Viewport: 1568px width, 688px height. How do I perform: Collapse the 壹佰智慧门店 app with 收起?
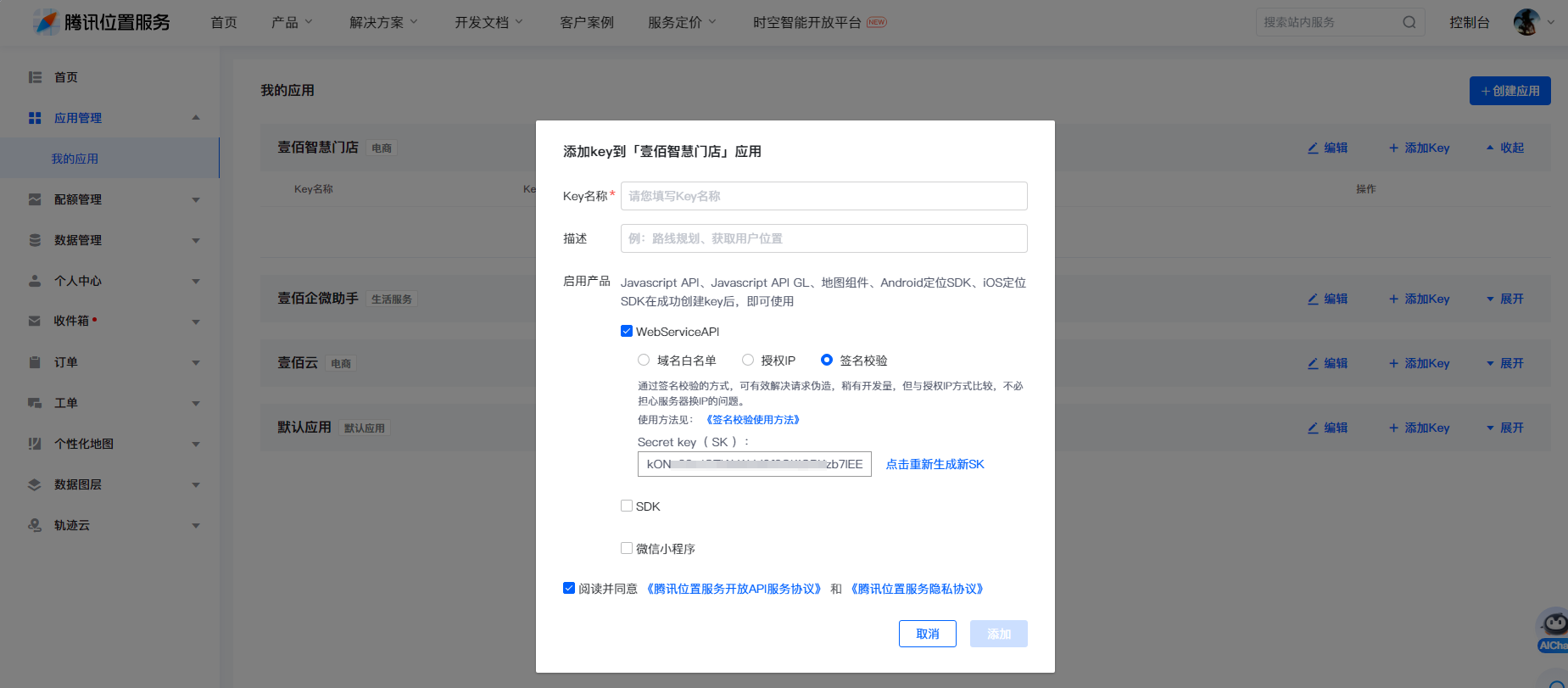[1505, 148]
